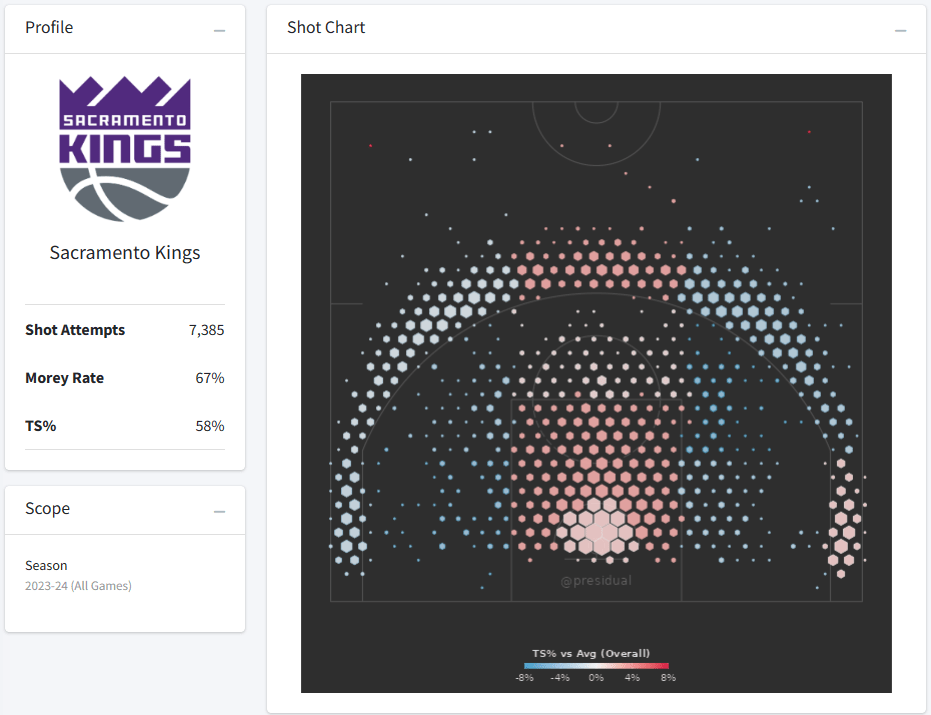Click the Sacramento Kings logo

pos(125,149)
